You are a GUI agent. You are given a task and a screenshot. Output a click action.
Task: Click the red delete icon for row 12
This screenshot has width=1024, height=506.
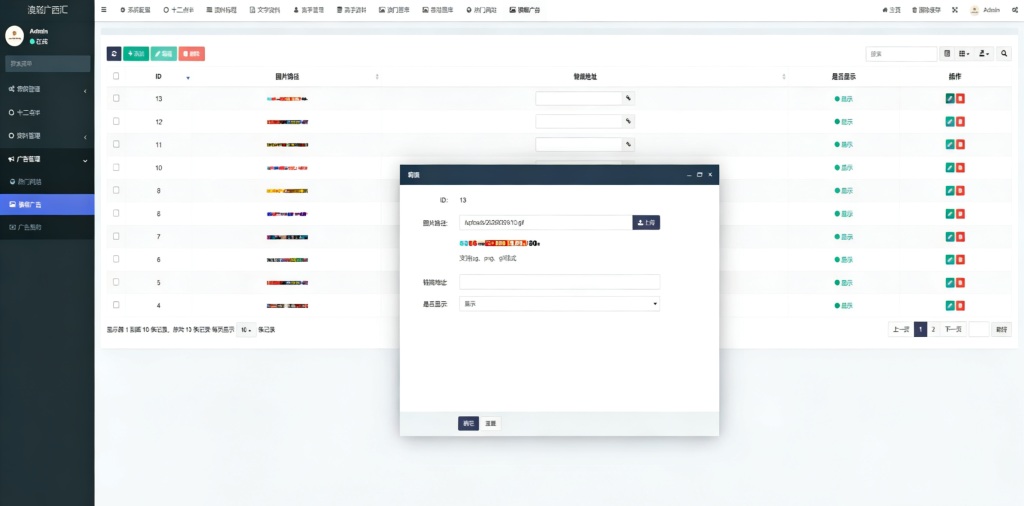coord(961,121)
